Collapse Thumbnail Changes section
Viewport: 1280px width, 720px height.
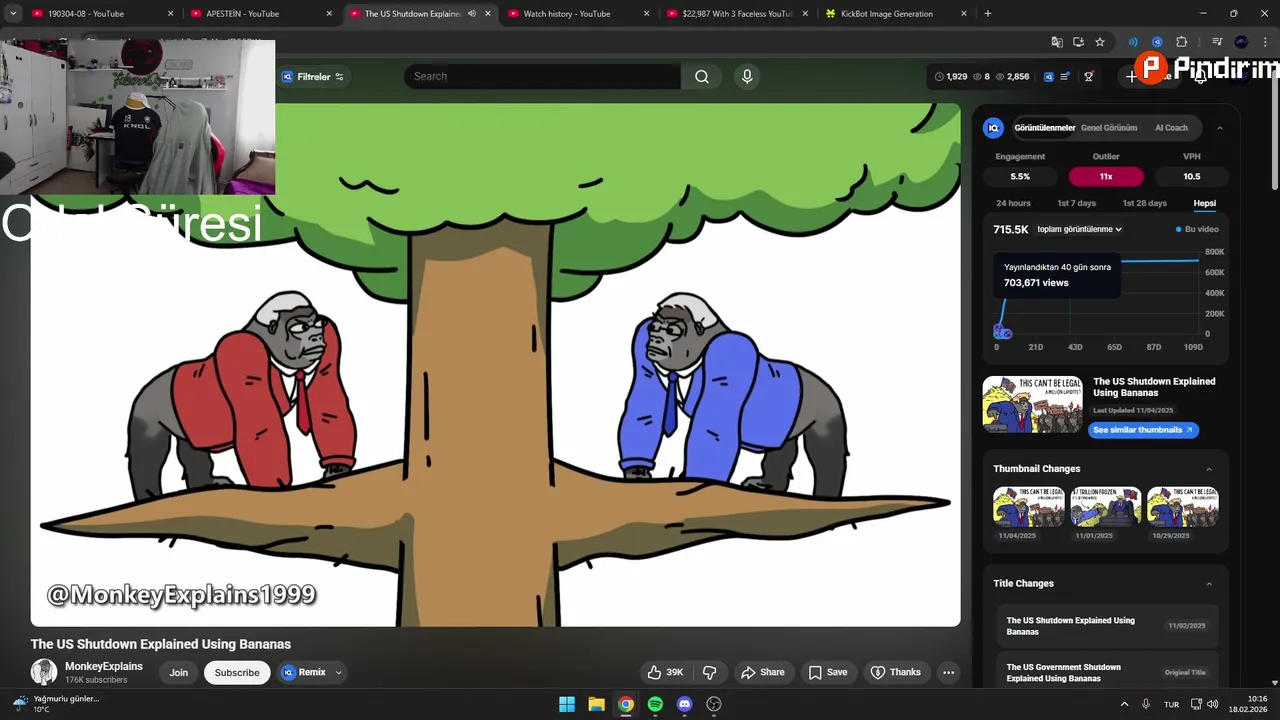point(1209,469)
